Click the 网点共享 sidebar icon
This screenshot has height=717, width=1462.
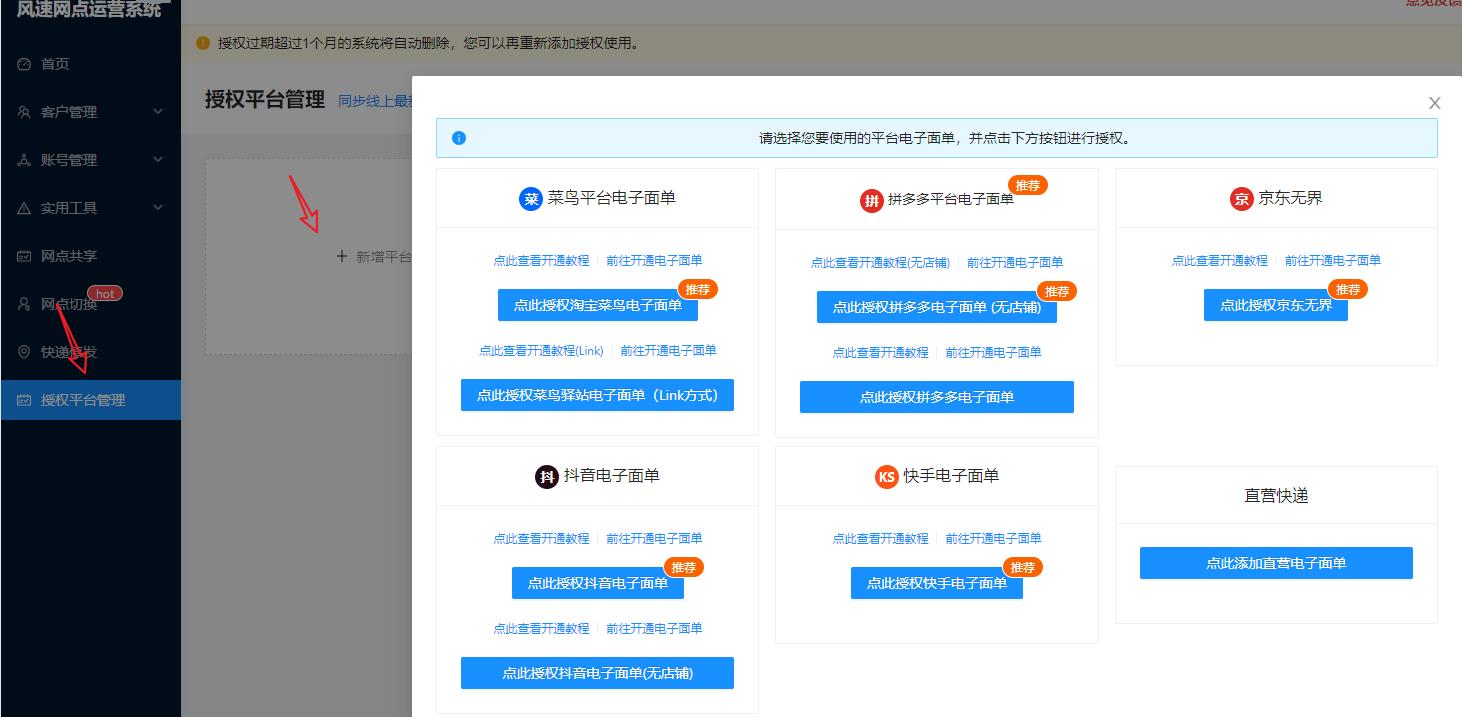coord(22,256)
